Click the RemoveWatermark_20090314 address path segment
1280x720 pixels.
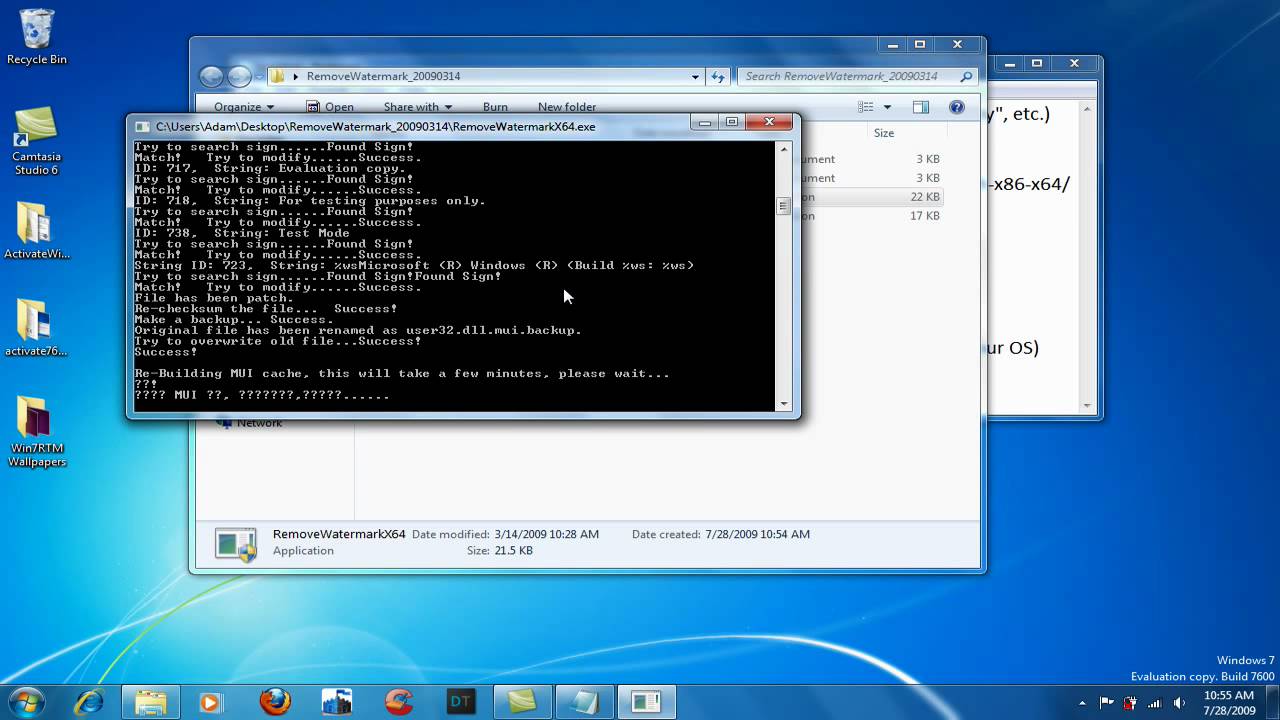click(x=383, y=76)
